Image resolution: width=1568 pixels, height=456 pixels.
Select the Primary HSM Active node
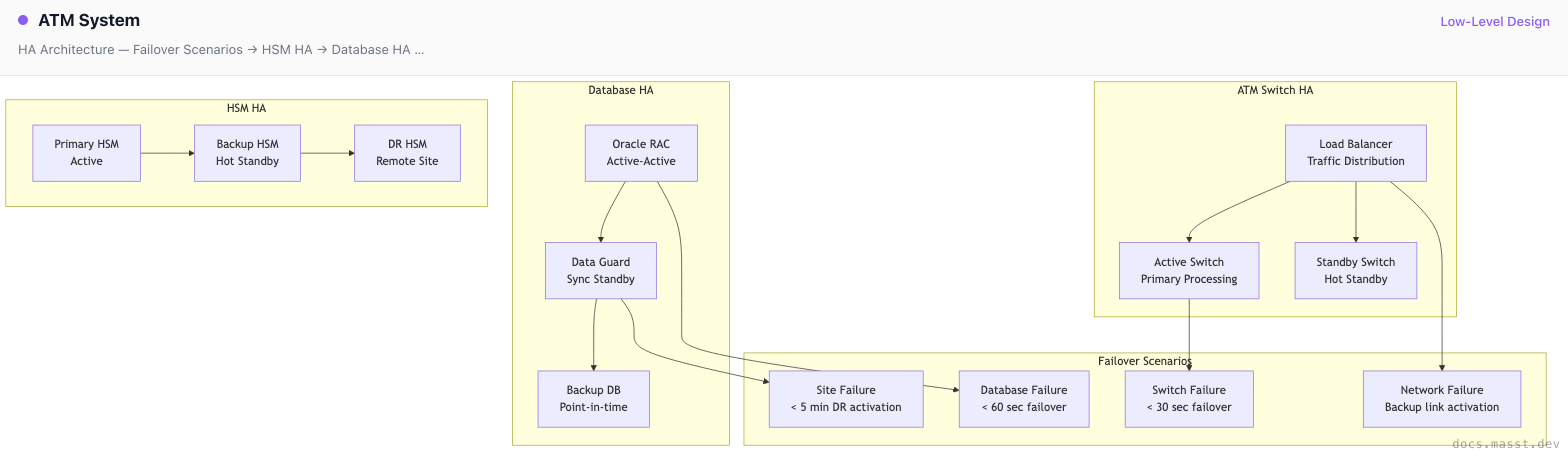click(x=87, y=153)
